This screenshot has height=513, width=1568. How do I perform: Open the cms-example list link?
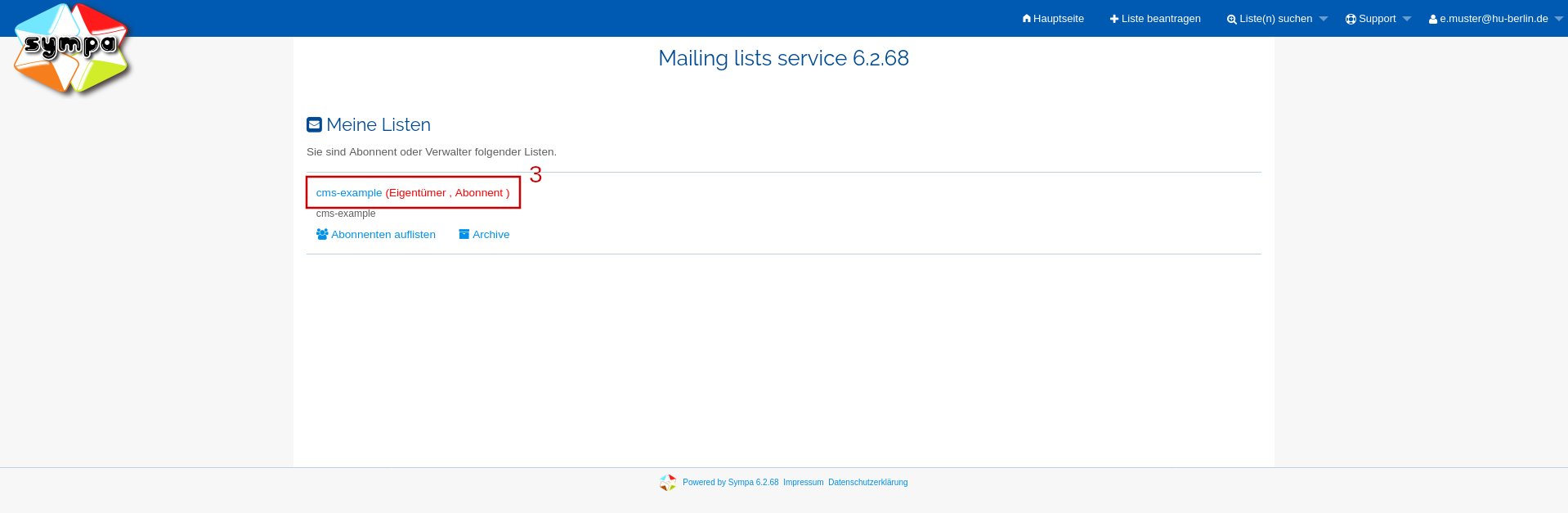[349, 193]
